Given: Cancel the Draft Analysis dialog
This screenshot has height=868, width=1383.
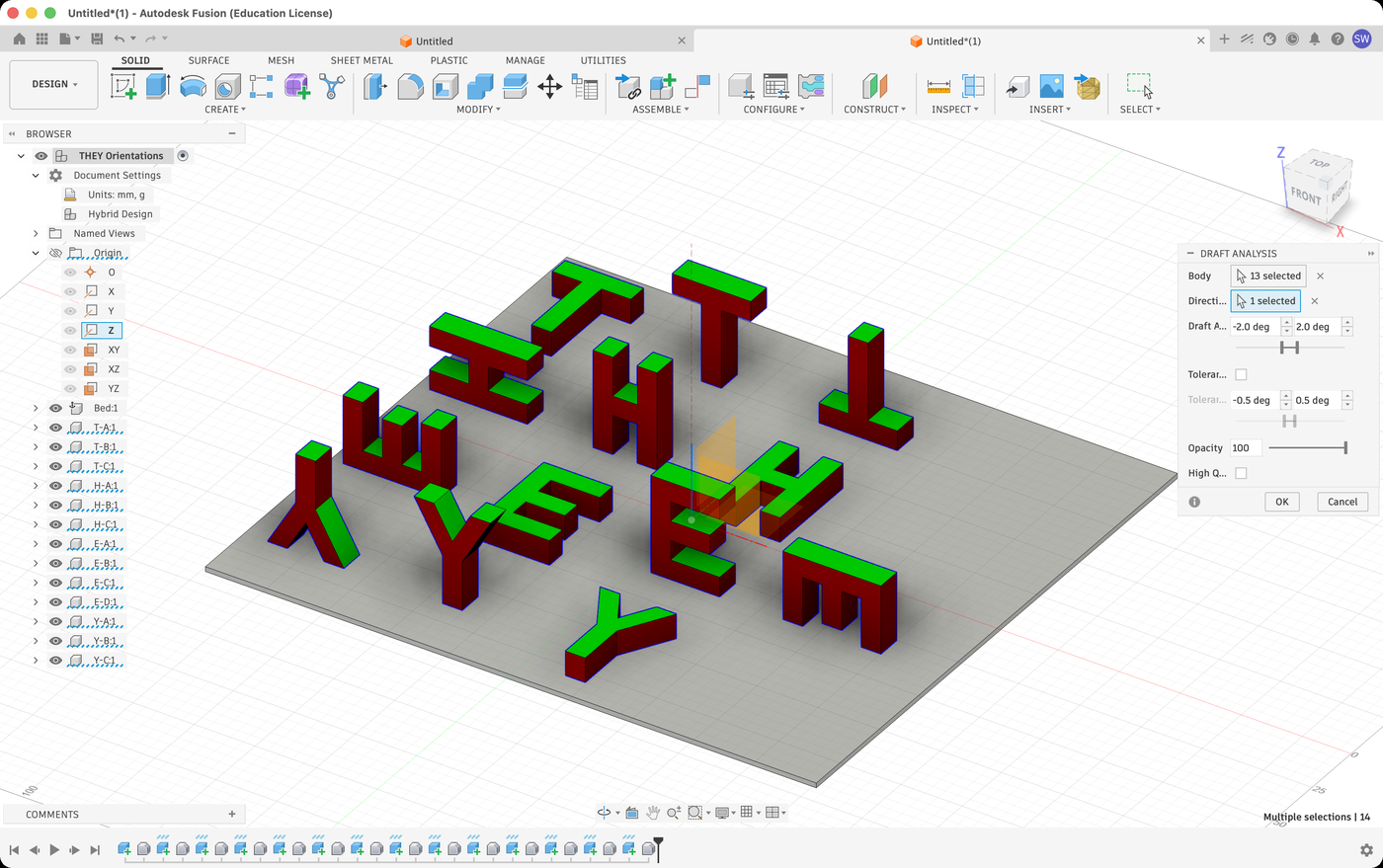Looking at the screenshot, I should (x=1342, y=502).
